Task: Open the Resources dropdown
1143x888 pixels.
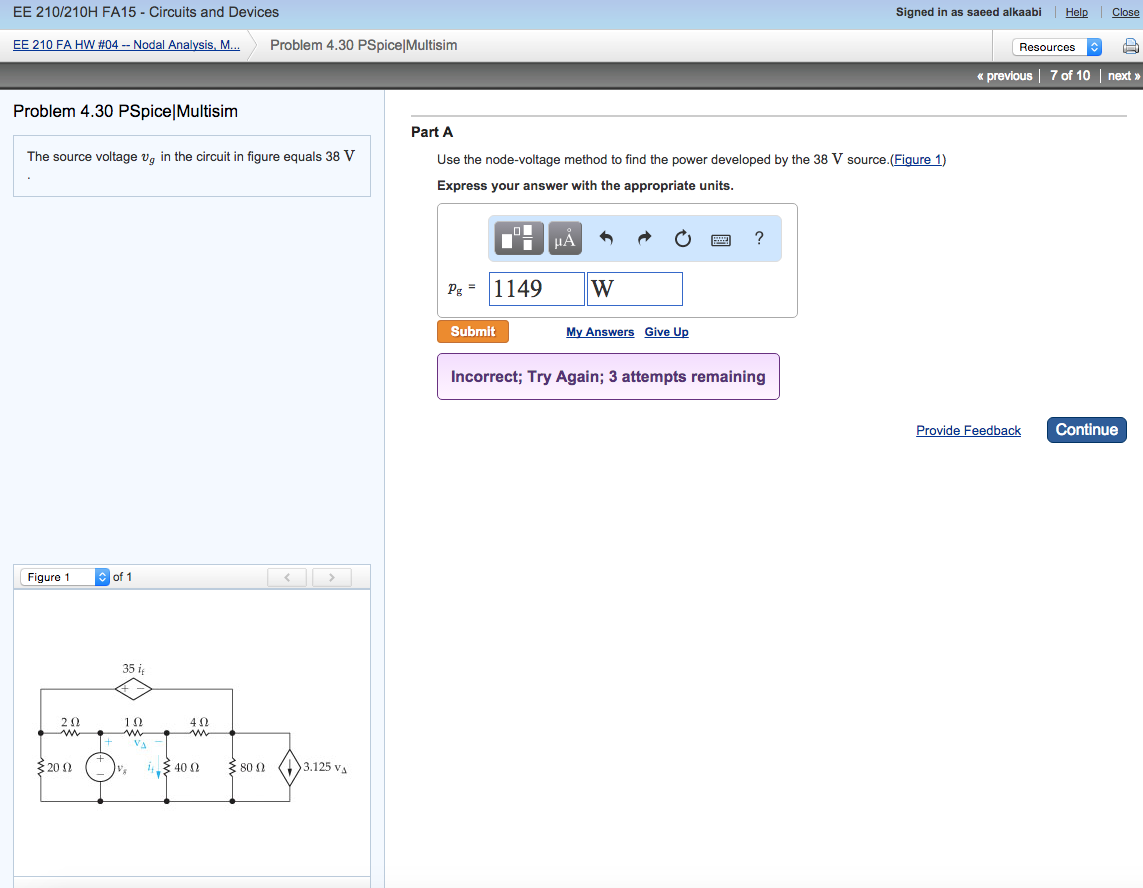Action: (x=1055, y=46)
